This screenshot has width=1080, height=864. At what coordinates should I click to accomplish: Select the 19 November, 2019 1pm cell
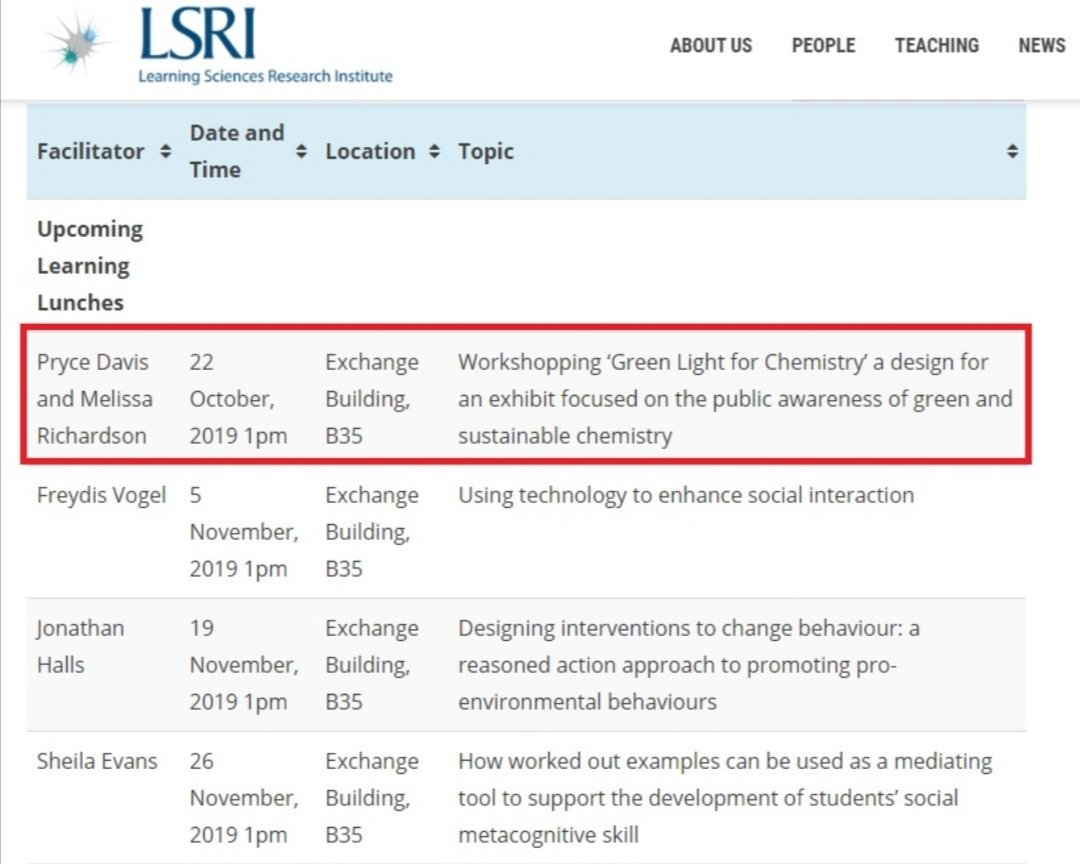point(244,665)
